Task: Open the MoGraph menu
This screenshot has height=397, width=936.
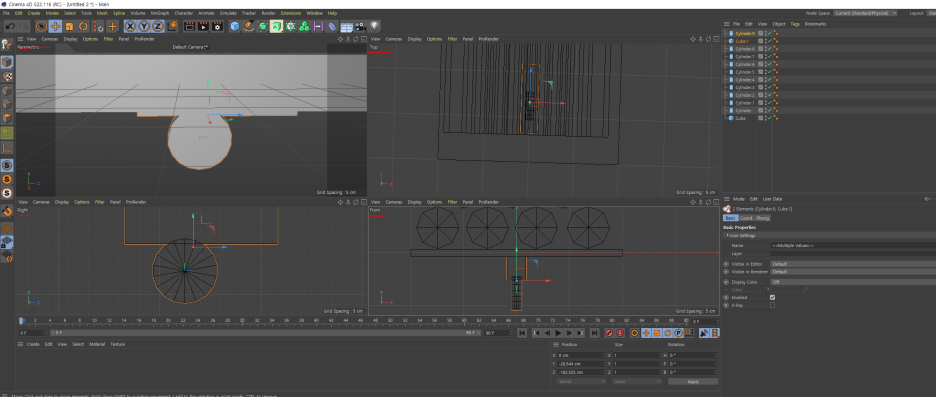Action: coord(159,13)
